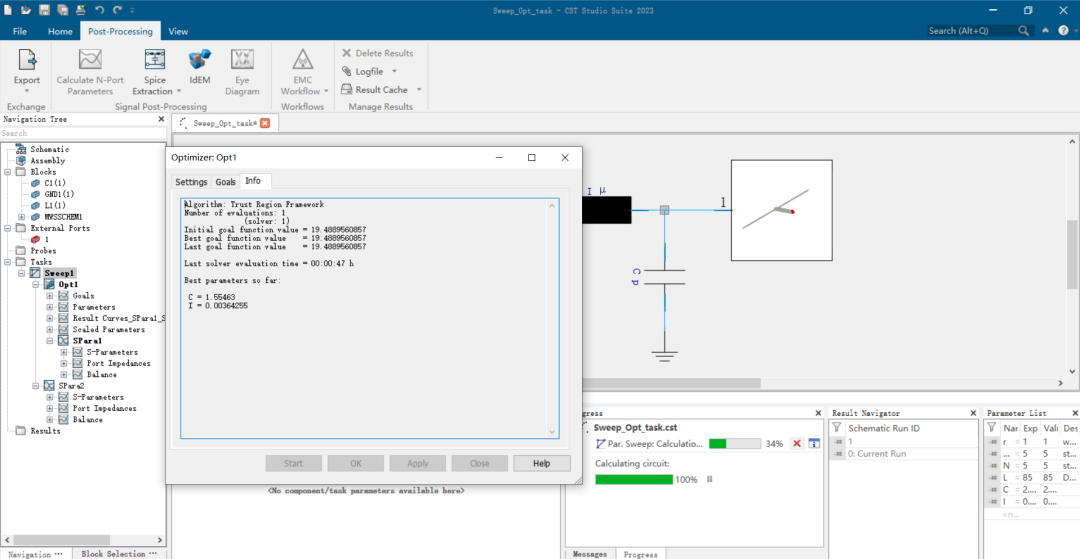Image resolution: width=1080 pixels, height=559 pixels.
Task: Click the Undo arrow icon
Action: point(99,10)
